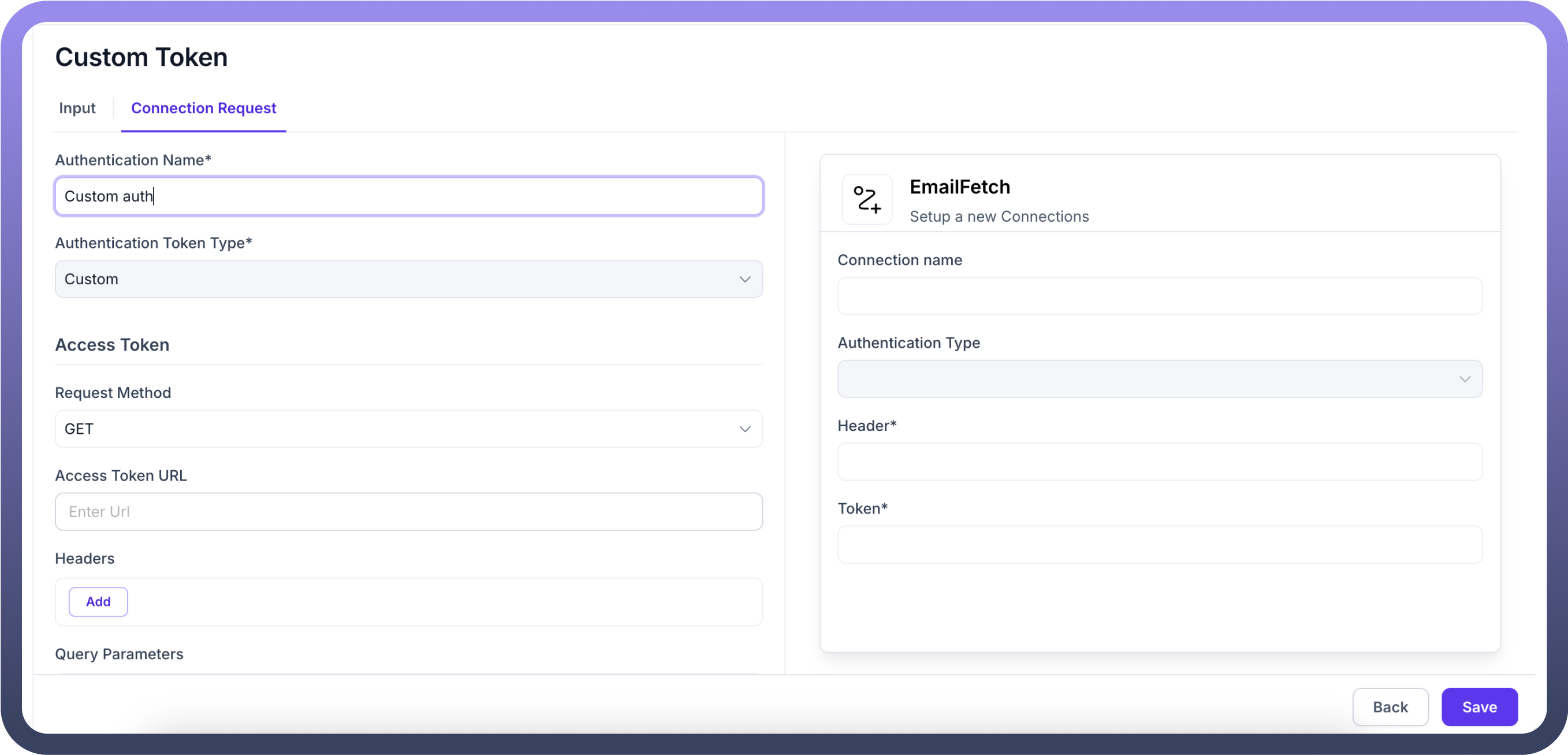Click the Save button
The width and height of the screenshot is (1568, 755).
tap(1478, 707)
